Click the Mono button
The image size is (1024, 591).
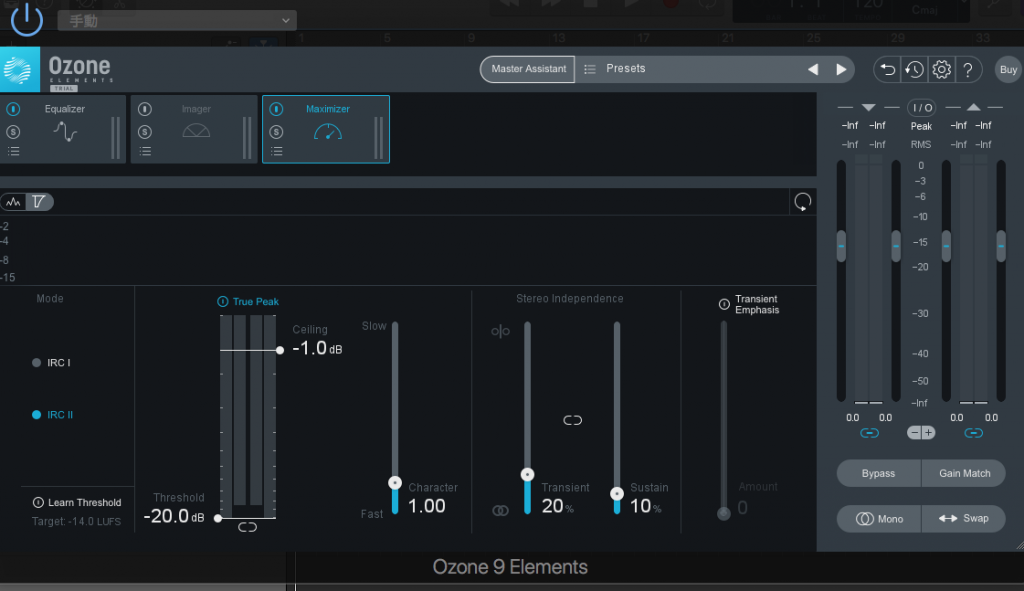pyautogui.click(x=879, y=519)
